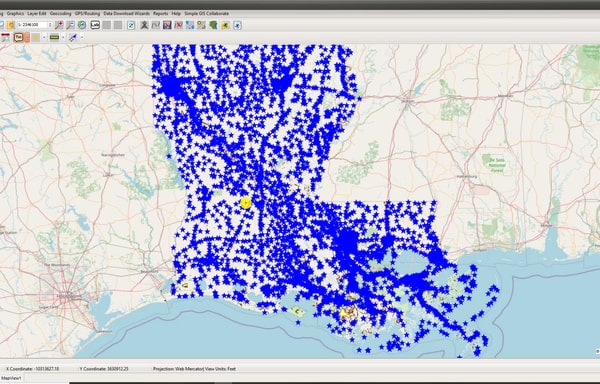Select the zoom in magnifier tool

click(59, 25)
